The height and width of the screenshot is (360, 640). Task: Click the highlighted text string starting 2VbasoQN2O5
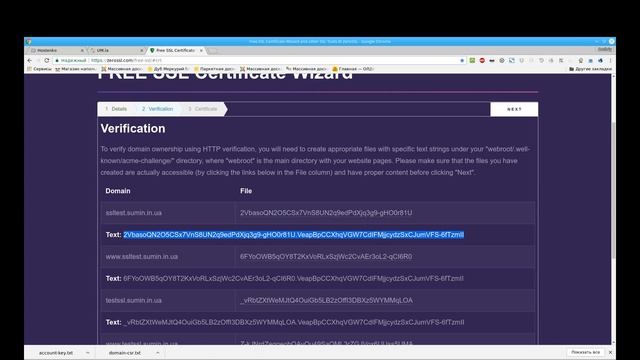[293, 235]
